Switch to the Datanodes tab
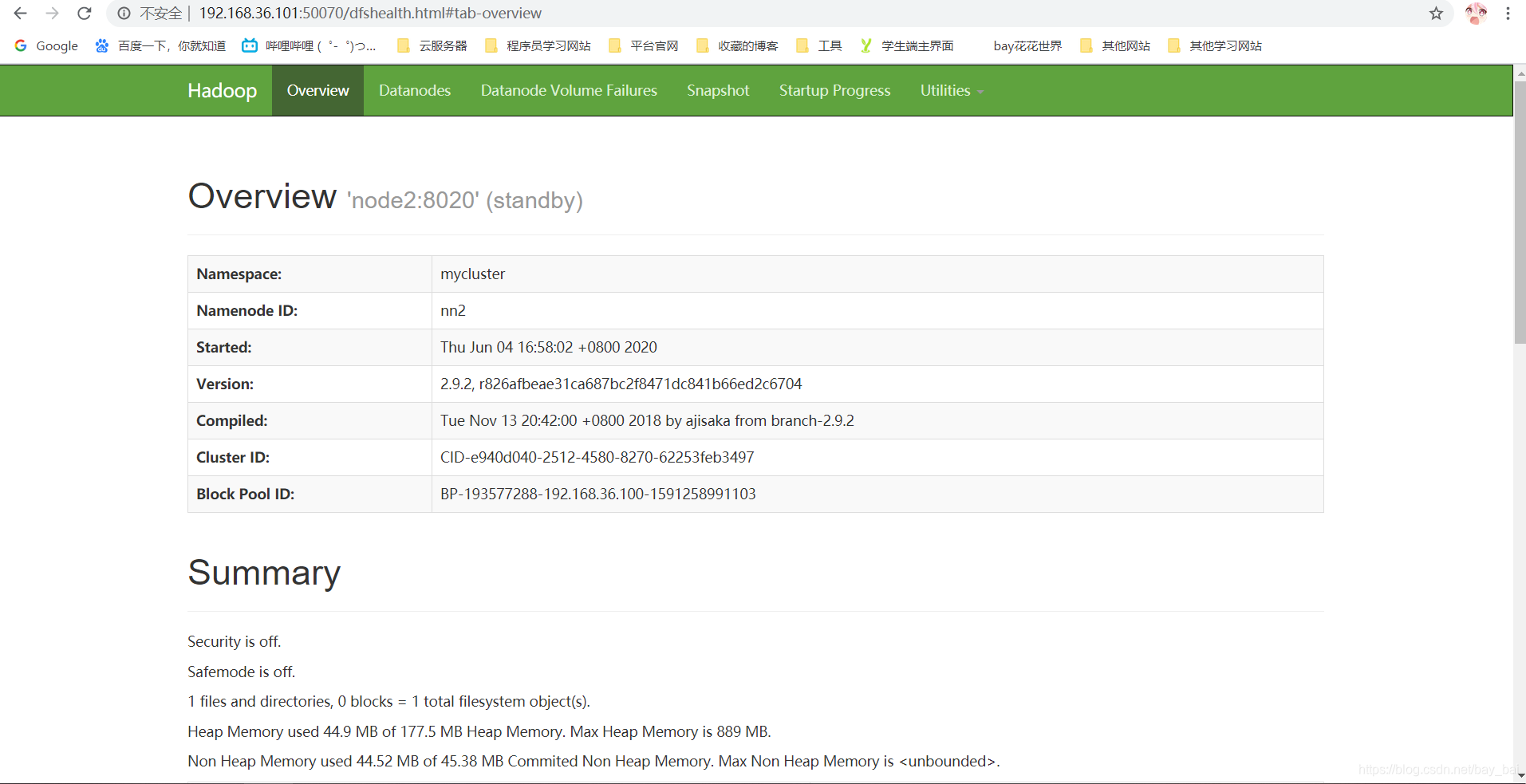 [415, 91]
